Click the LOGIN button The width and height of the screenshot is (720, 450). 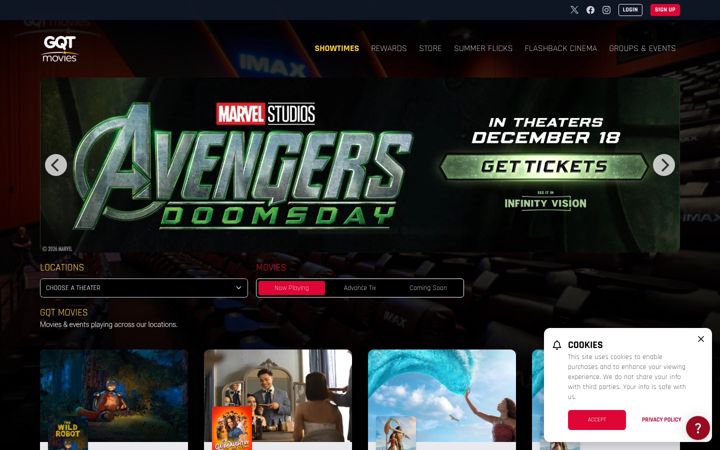tap(630, 10)
